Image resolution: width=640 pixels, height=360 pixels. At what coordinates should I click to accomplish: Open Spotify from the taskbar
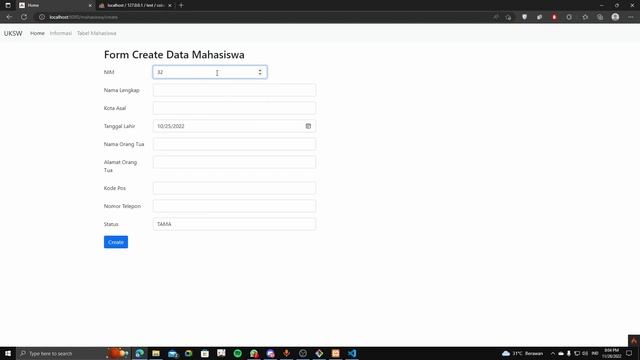click(238, 353)
